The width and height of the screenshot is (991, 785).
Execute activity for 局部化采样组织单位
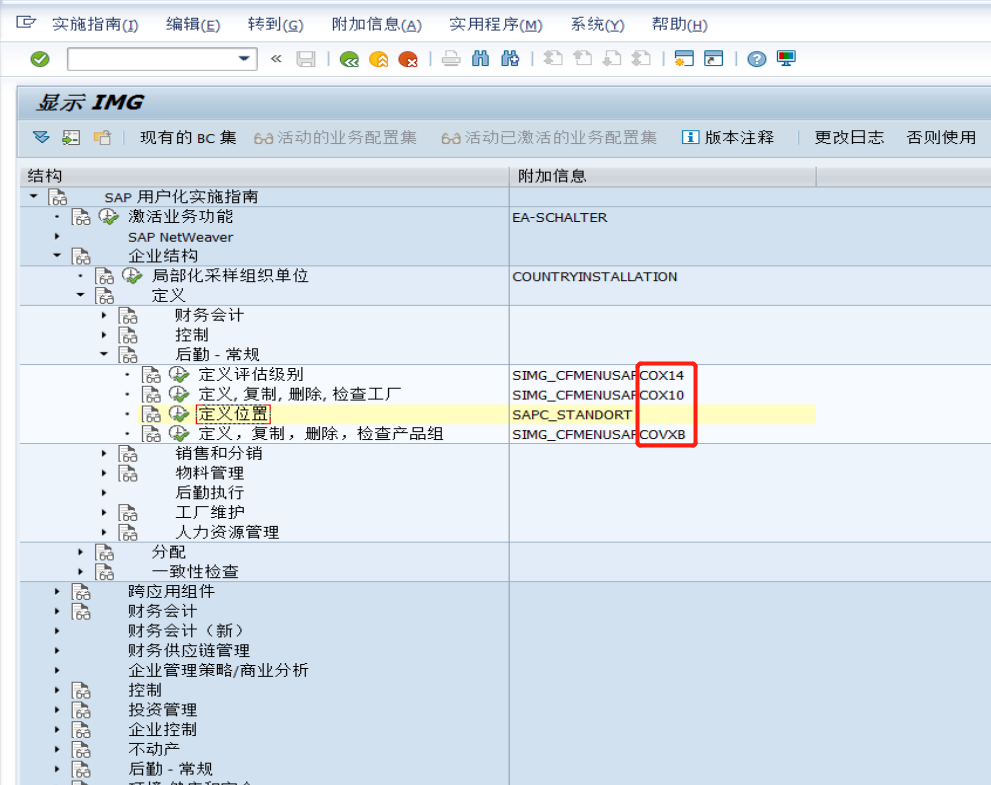point(132,276)
